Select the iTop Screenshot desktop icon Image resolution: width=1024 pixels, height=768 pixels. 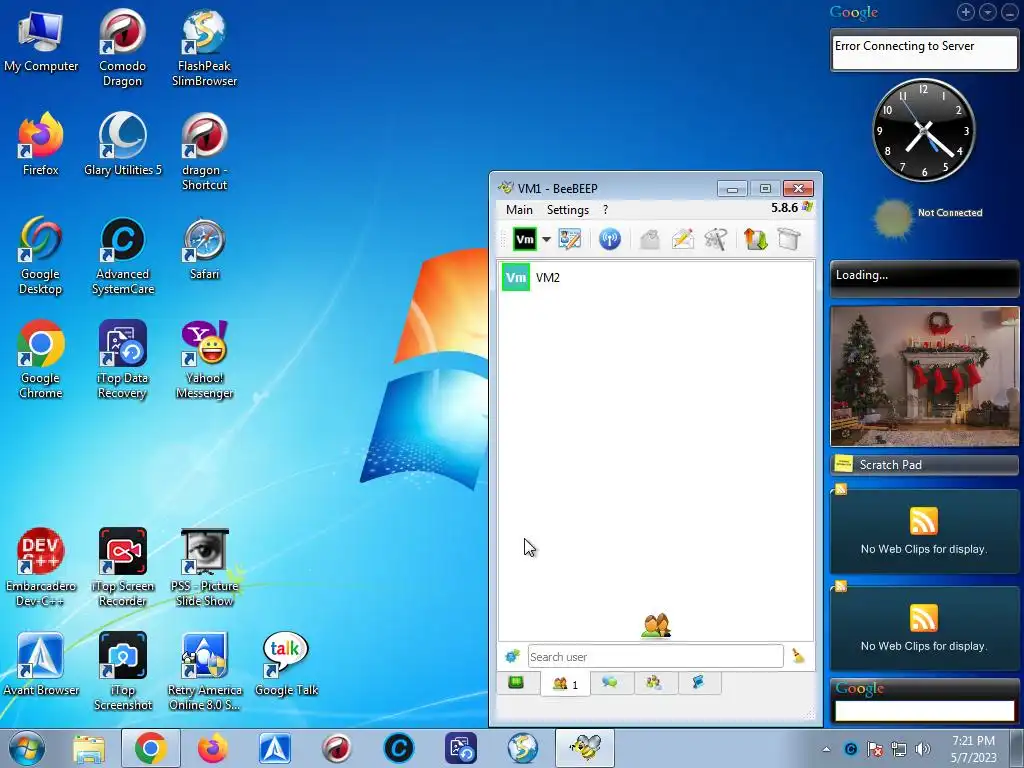pyautogui.click(x=123, y=671)
